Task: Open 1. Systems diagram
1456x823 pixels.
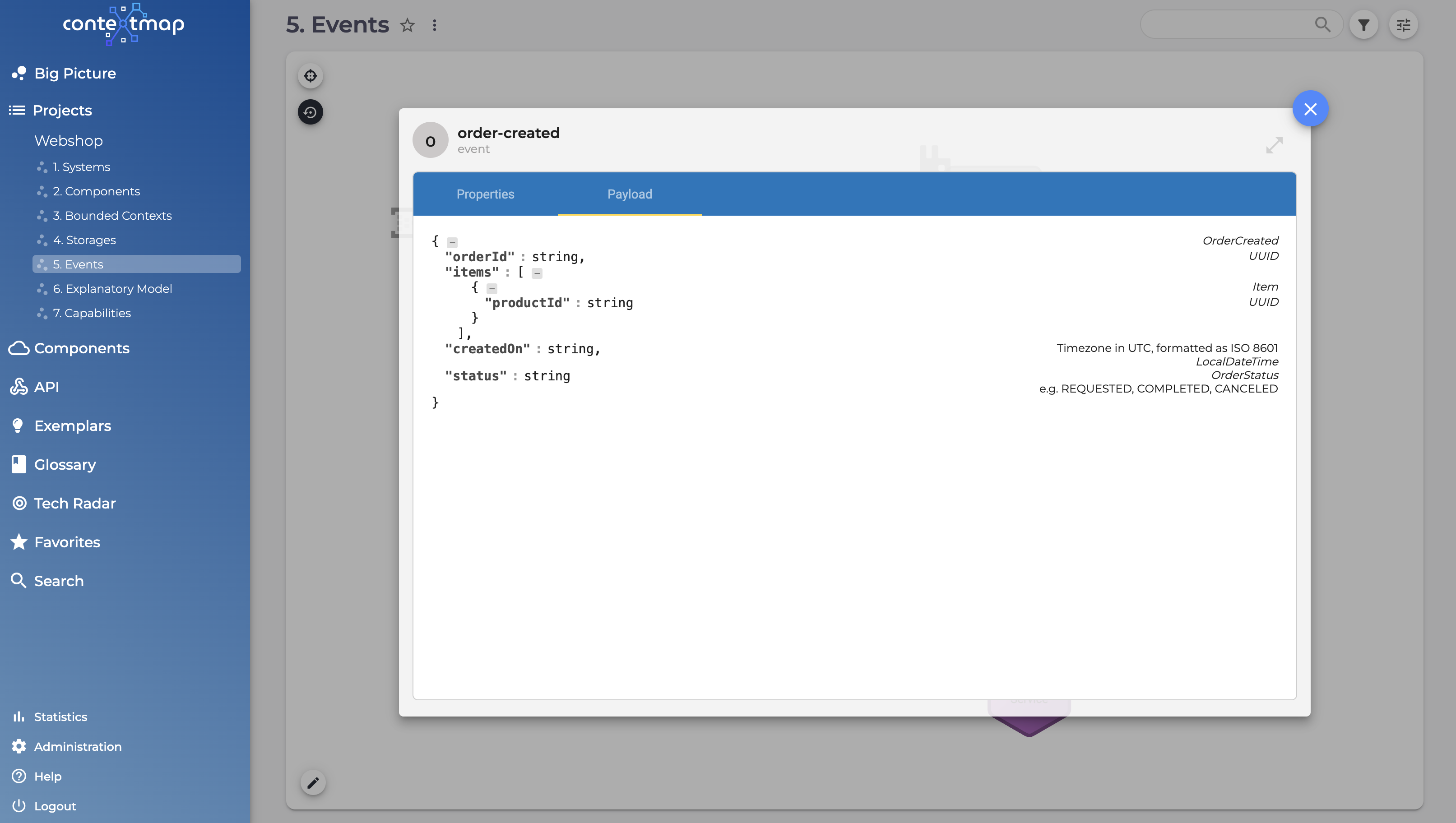Action: coord(81,167)
